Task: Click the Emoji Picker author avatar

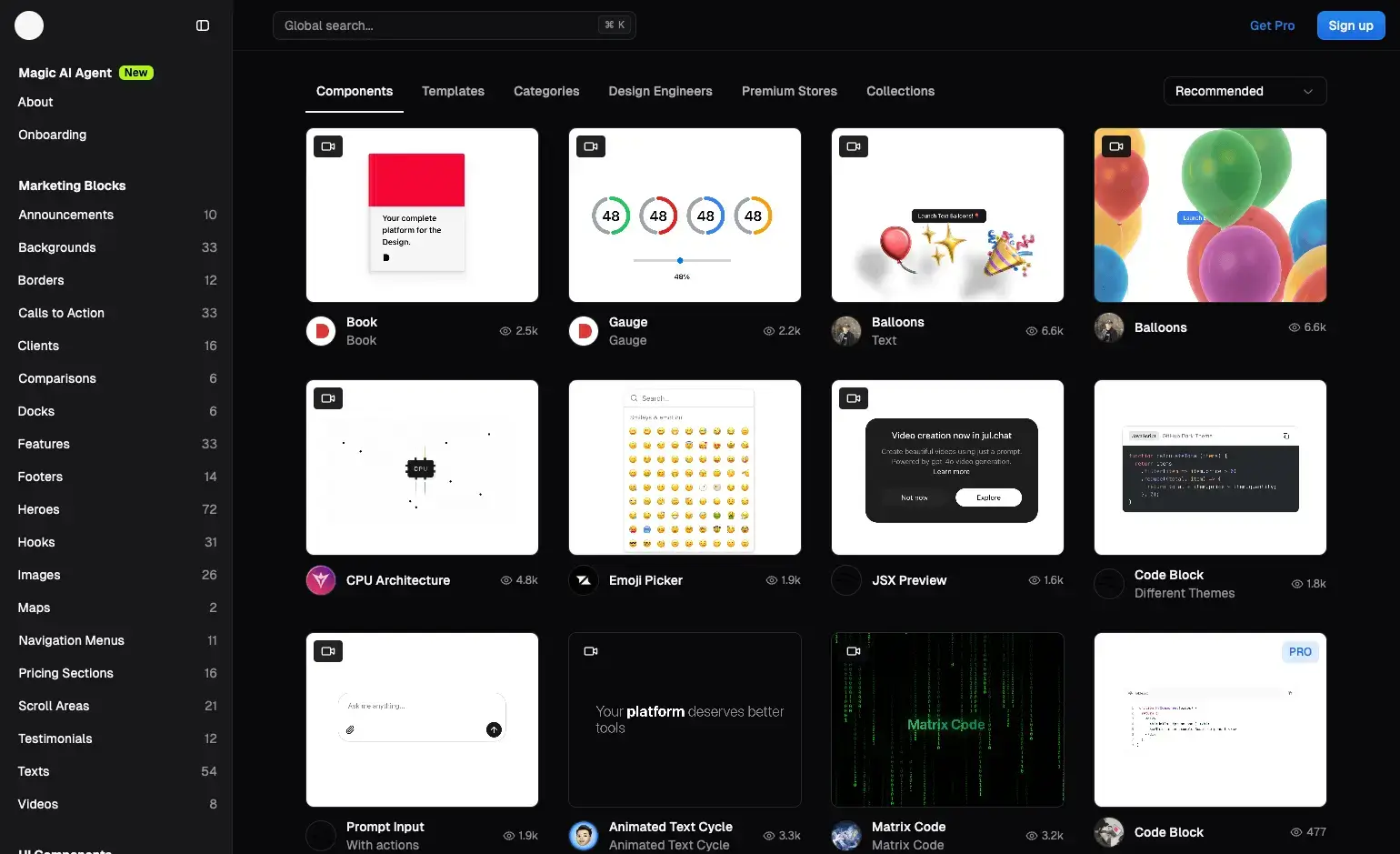Action: point(584,580)
